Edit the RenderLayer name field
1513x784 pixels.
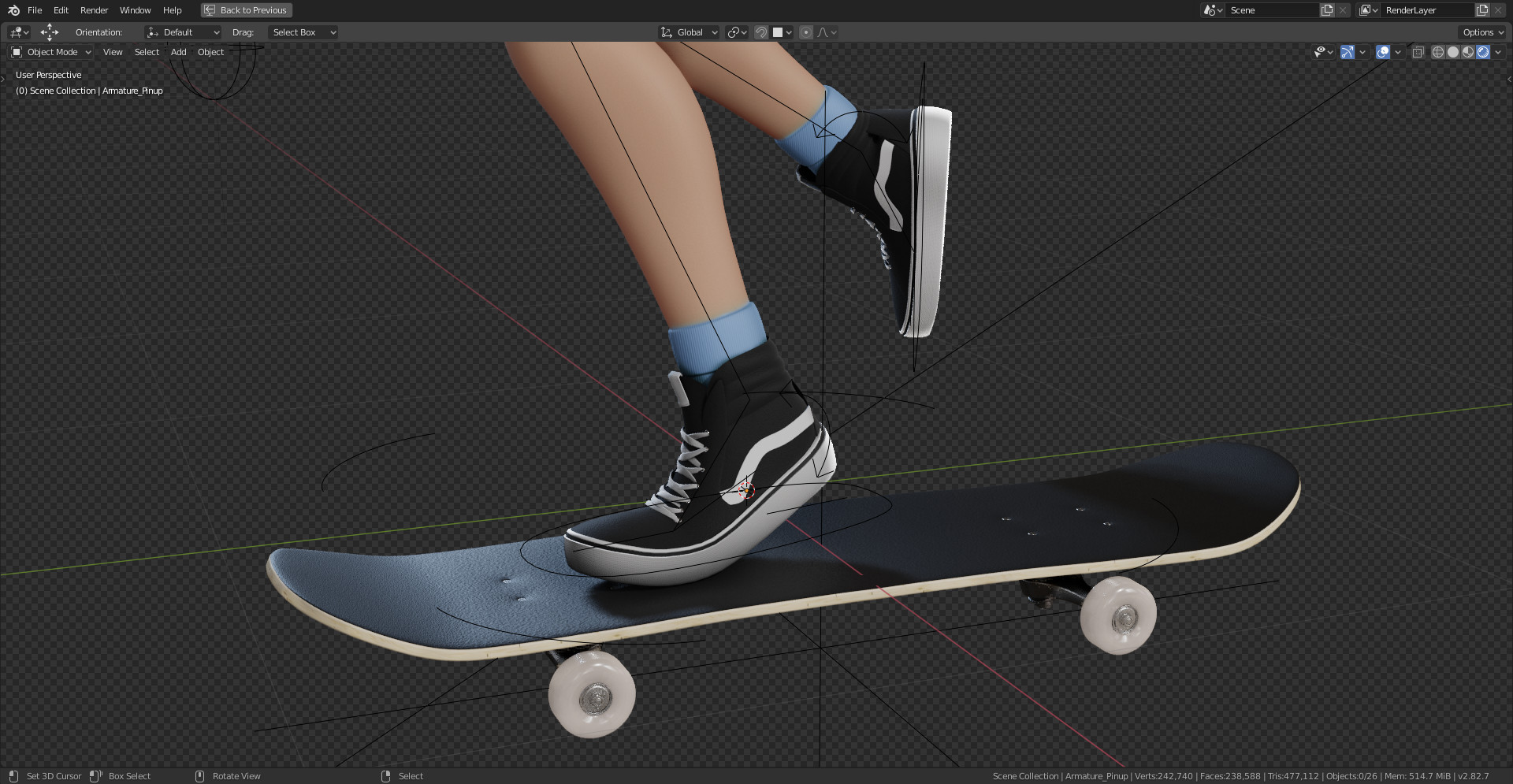[1428, 10]
